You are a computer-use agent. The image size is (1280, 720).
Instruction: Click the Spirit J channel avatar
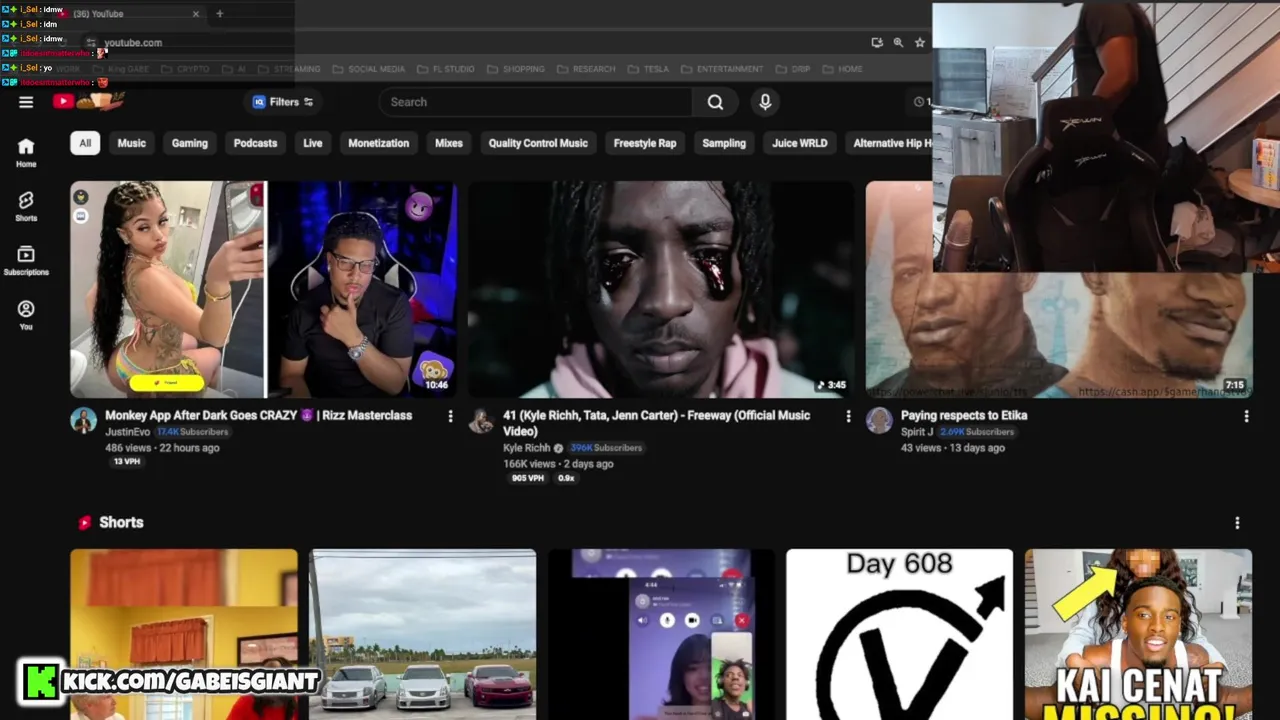879,420
